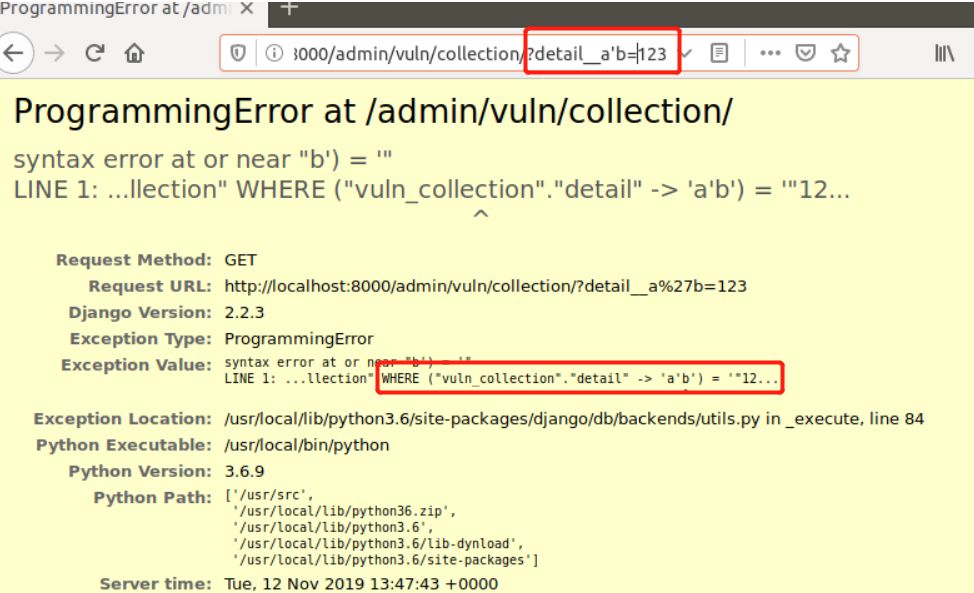The image size is (974, 593).
Task: Select the "Python Path:" label
Action: (x=153, y=498)
